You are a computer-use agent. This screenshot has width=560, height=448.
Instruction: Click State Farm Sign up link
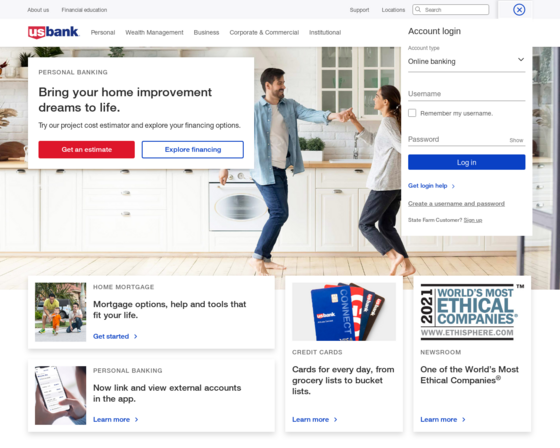[x=473, y=220]
